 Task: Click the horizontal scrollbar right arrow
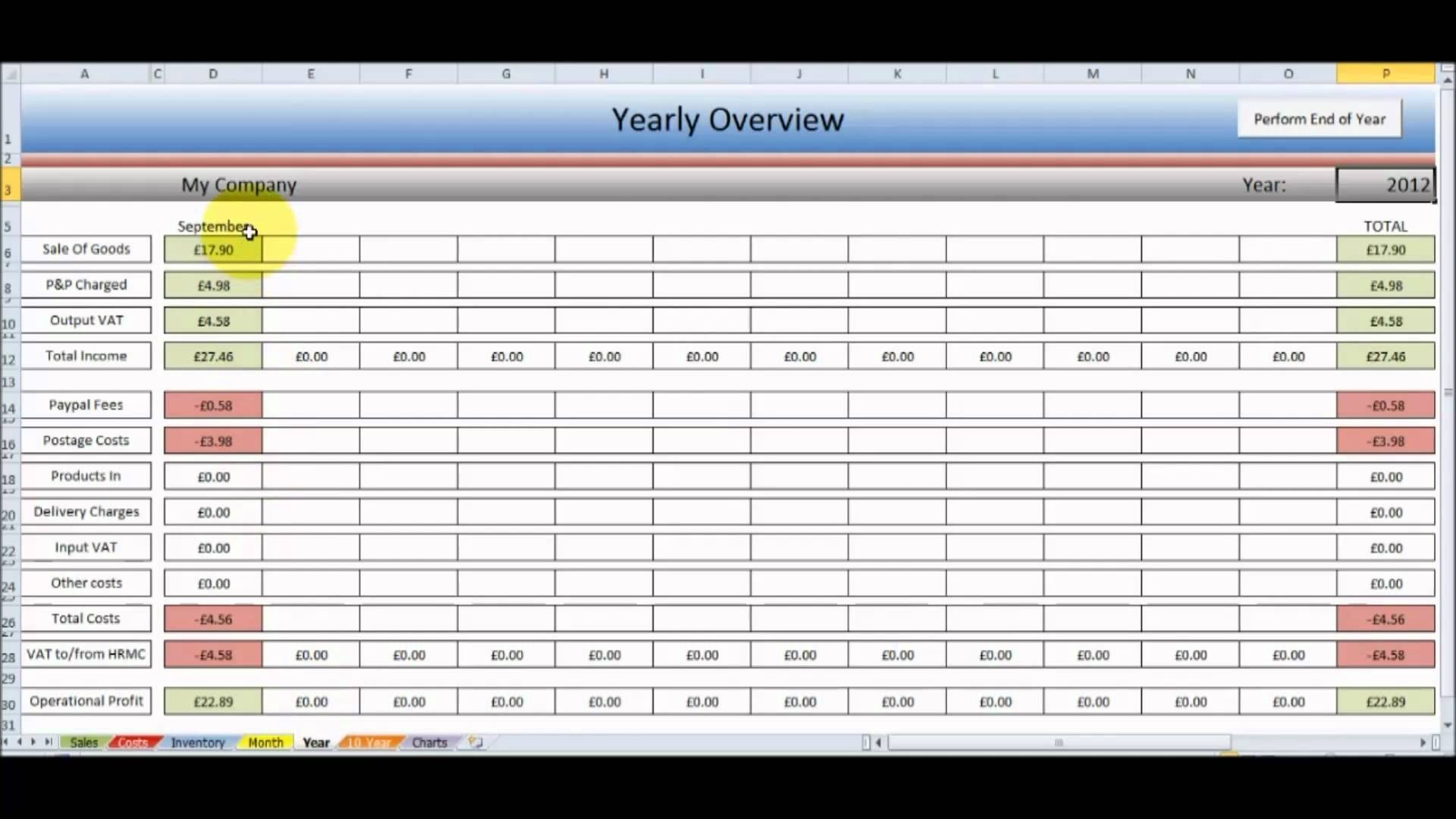[1423, 742]
